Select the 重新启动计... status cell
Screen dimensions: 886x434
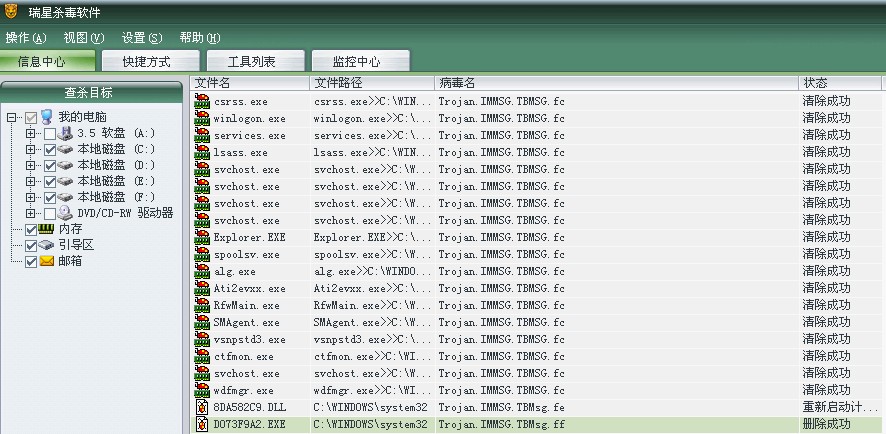coord(840,407)
